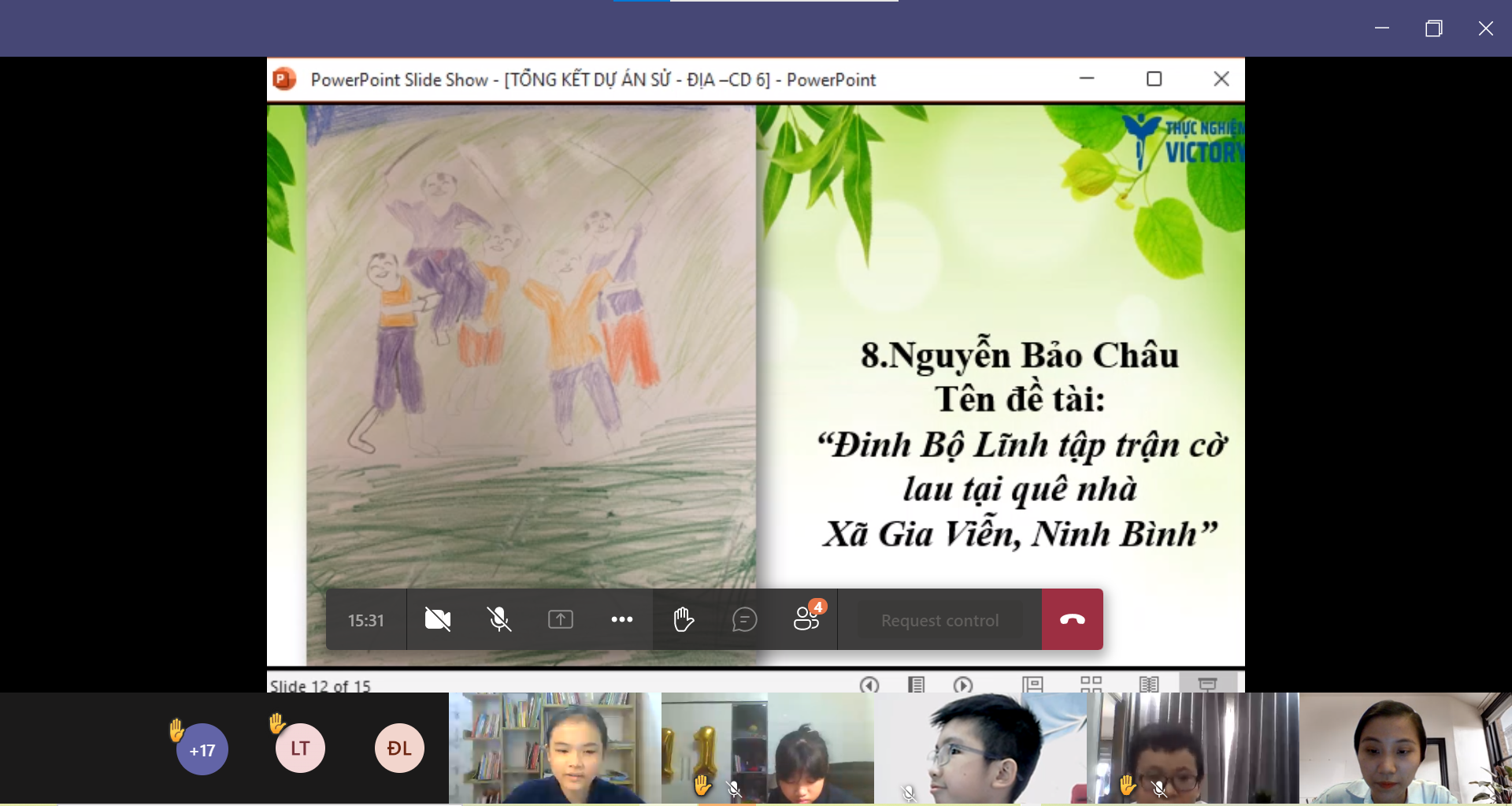The image size is (1512, 806).
Task: Show participants panel with 4 badge
Action: [806, 620]
